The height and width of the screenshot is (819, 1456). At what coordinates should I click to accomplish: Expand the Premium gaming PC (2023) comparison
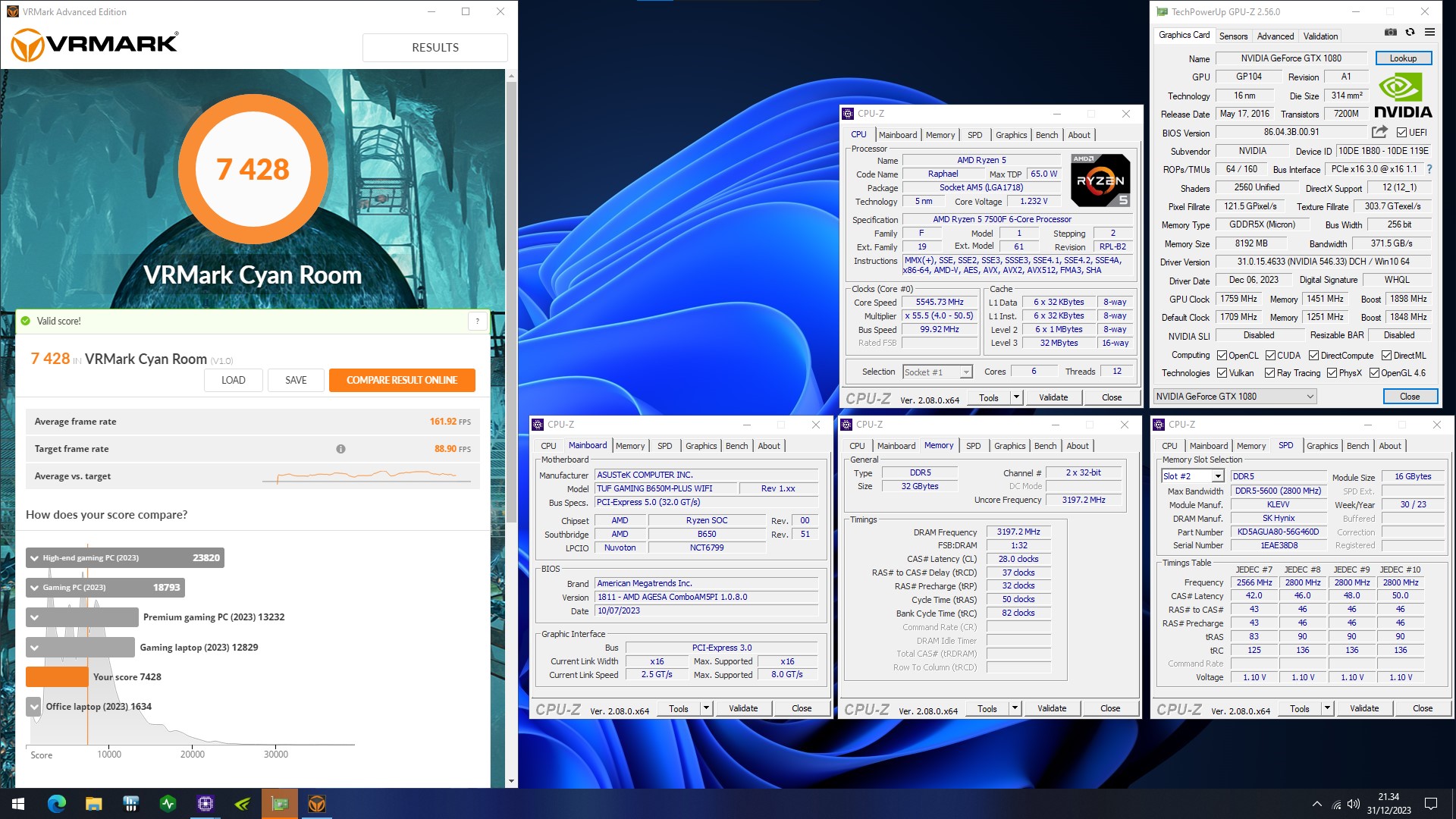(x=34, y=617)
